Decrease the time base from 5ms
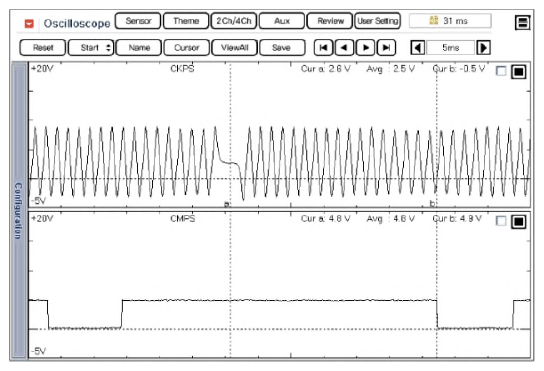Screen dimensions: 544x371 418,48
